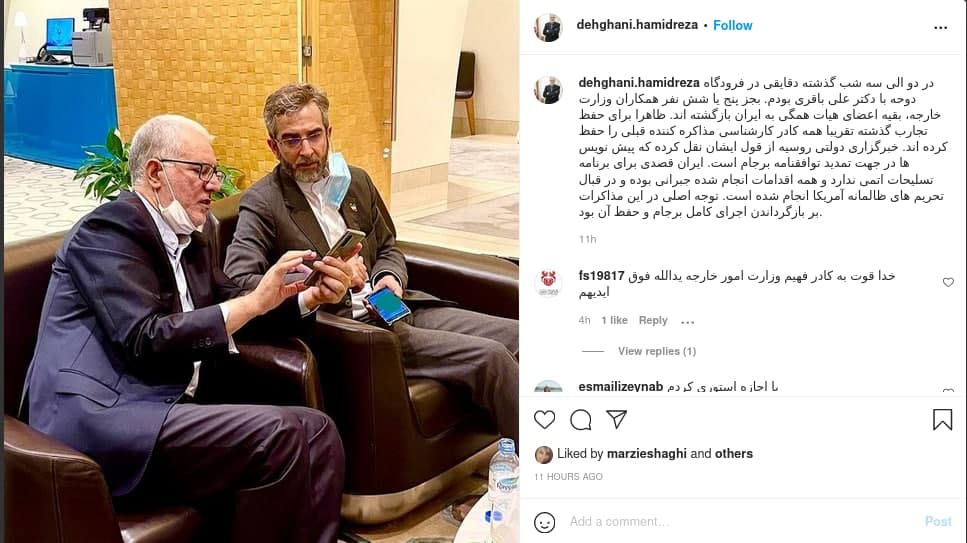Save post with the bookmark icon
The height and width of the screenshot is (543, 967).
942,420
